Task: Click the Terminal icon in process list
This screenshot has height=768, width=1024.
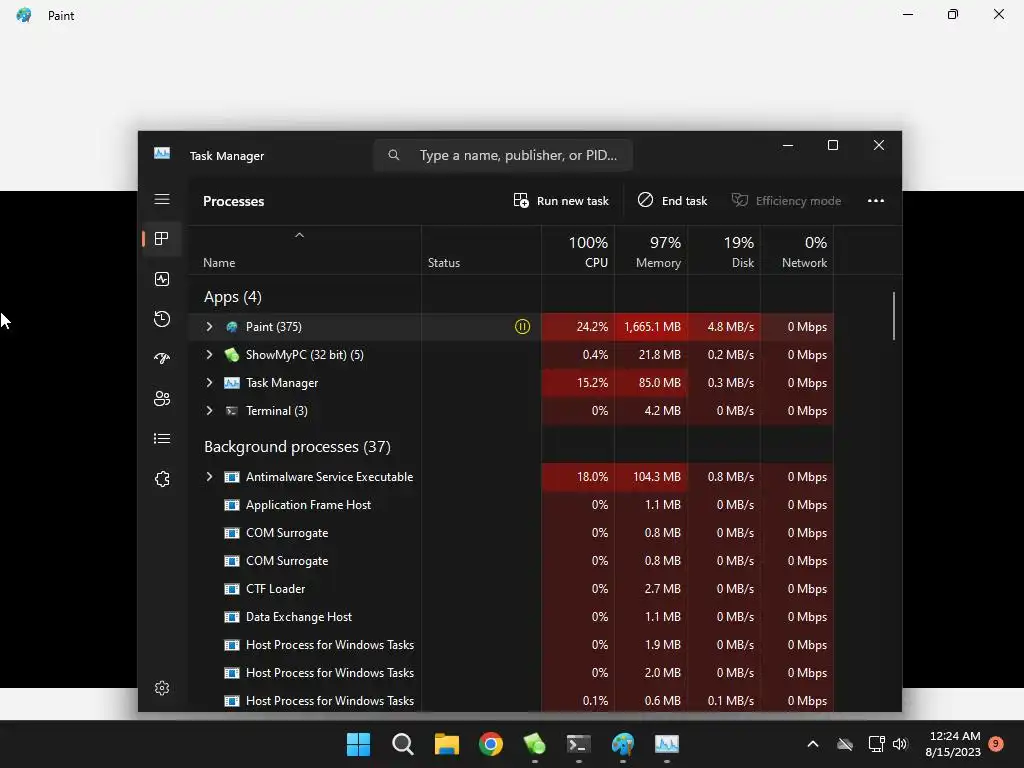Action: tap(232, 411)
